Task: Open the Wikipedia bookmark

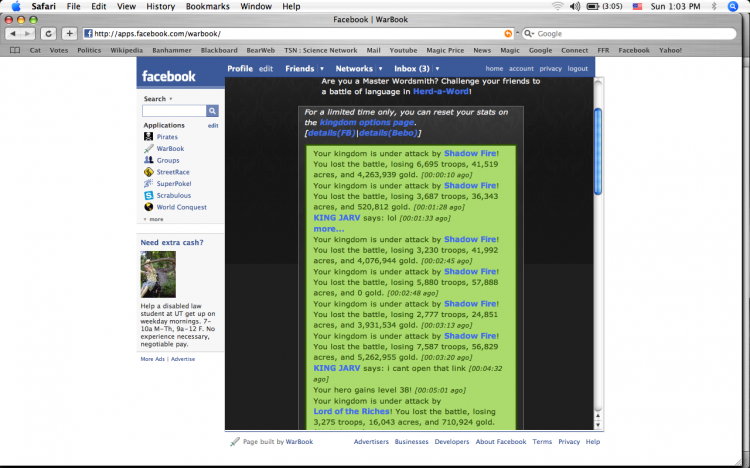Action: tap(126, 50)
